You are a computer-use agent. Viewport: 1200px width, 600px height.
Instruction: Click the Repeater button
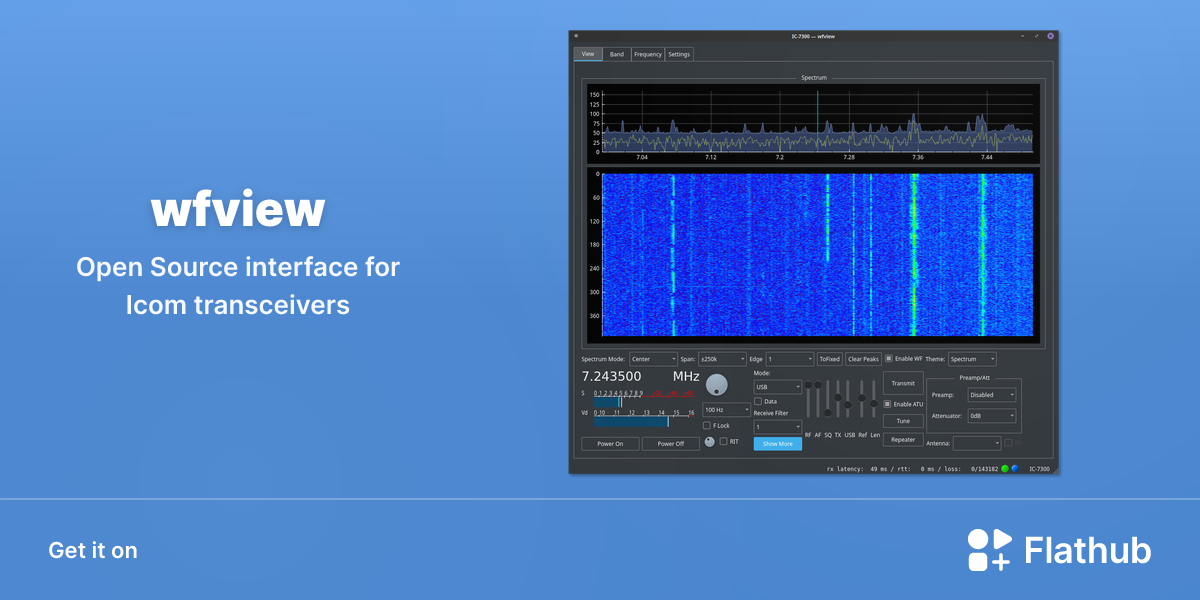(x=903, y=440)
